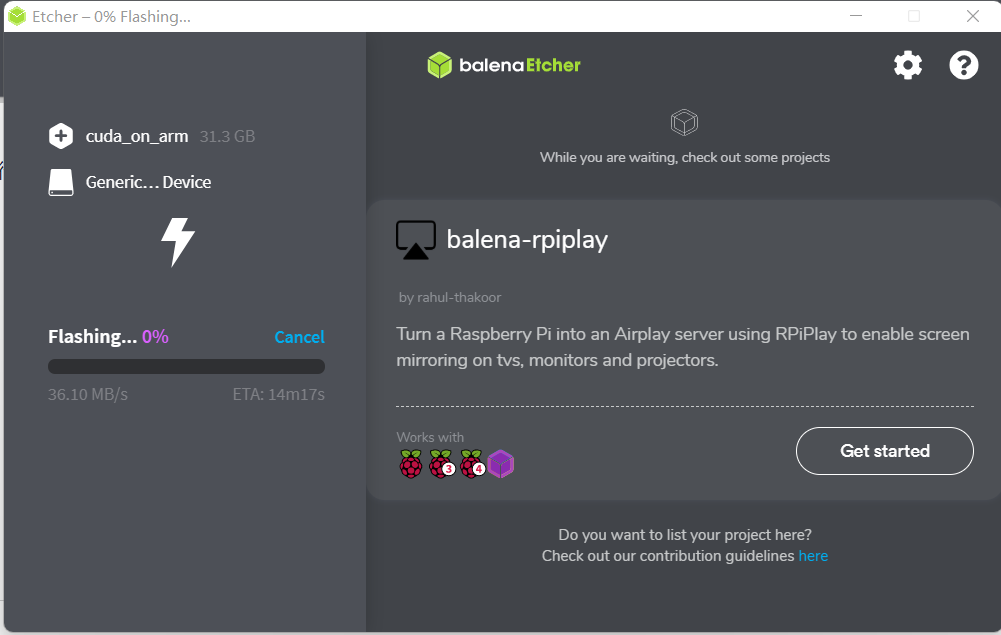
Task: Click the 36.10 MB/s speed readout
Action: tap(87, 394)
